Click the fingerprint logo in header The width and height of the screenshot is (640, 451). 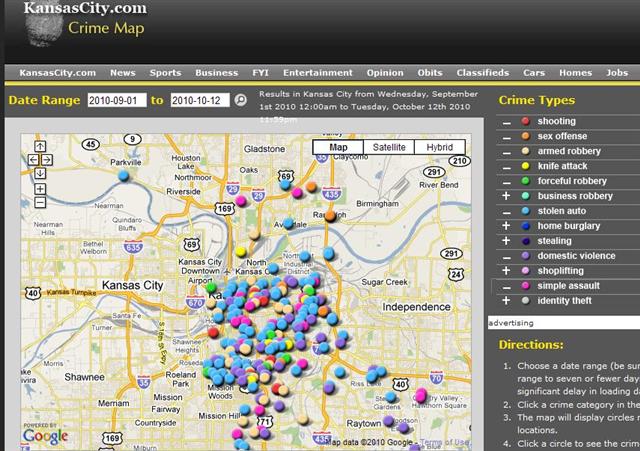[x=44, y=29]
